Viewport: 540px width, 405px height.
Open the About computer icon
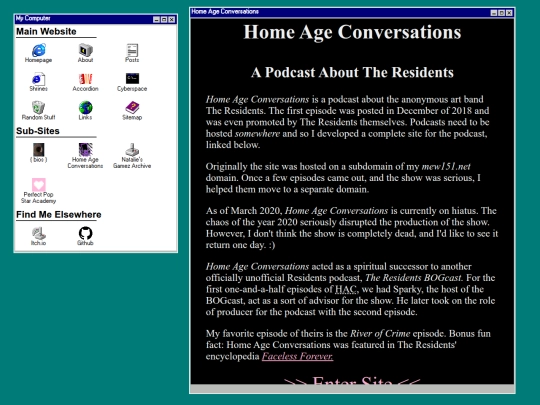coord(85,53)
